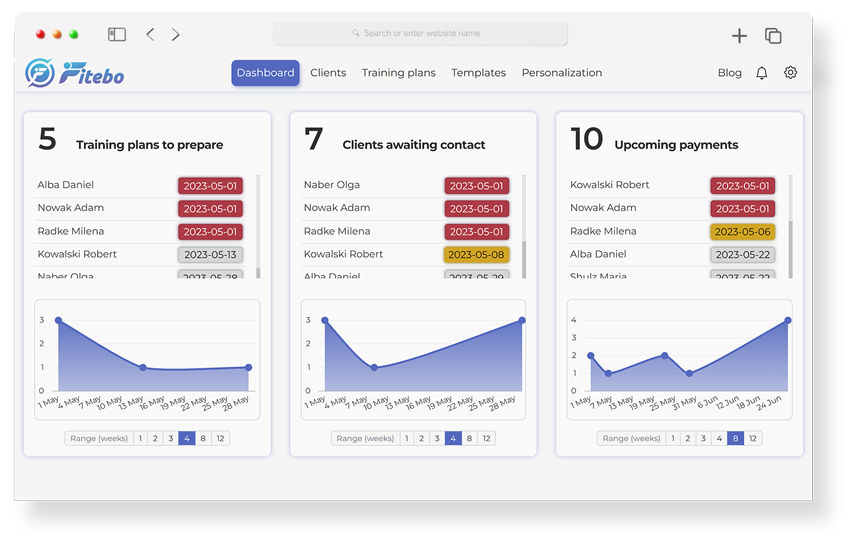Viewport: 850px width, 540px height.
Task: Click the Fitebo logo icon
Action: tap(40, 73)
